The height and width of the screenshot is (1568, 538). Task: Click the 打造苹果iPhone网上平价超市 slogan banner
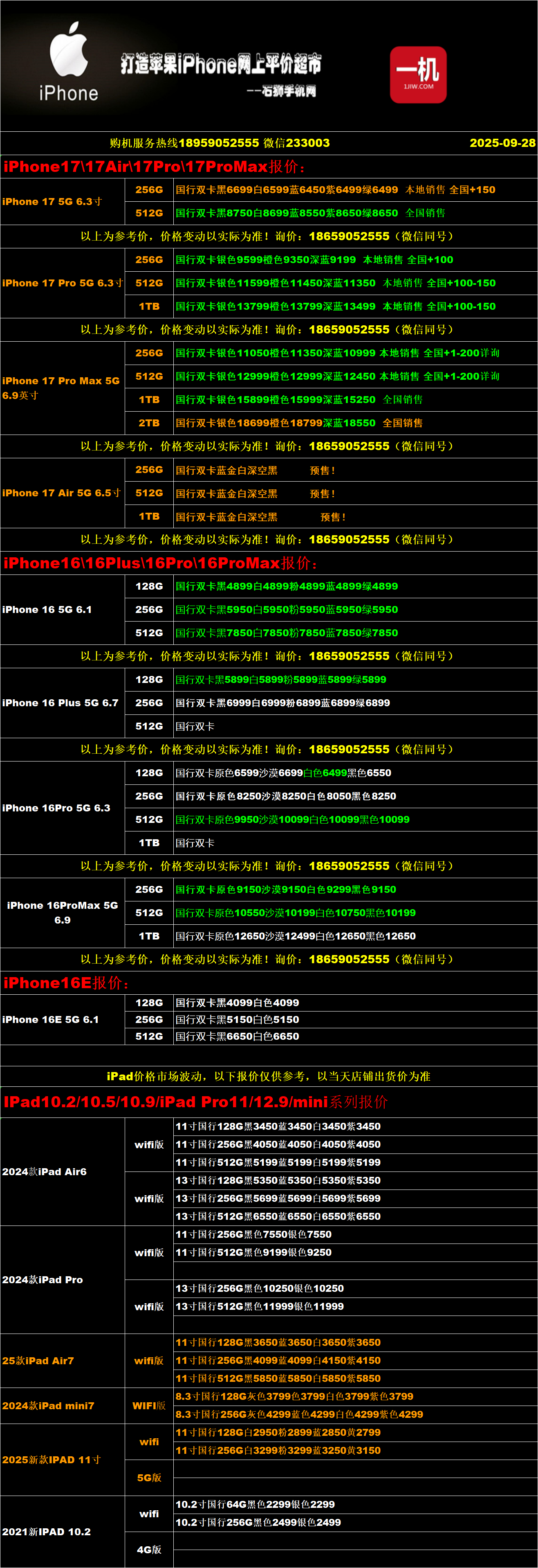tap(221, 63)
